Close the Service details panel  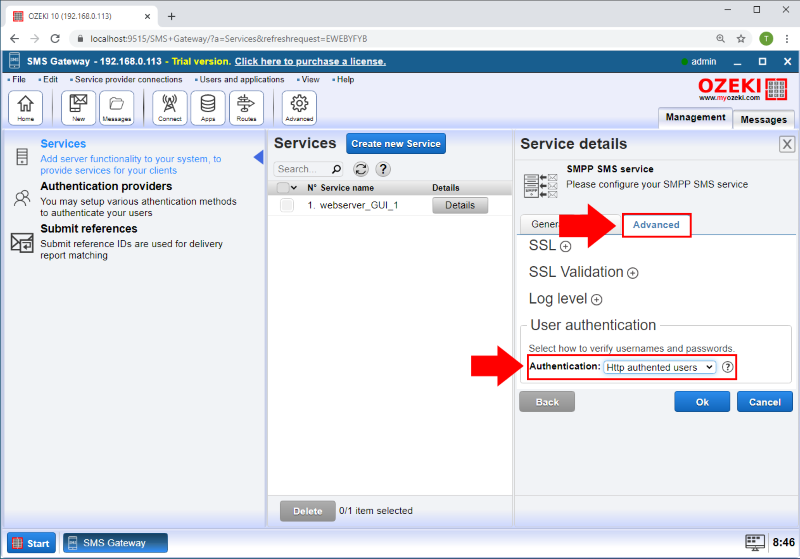(787, 144)
